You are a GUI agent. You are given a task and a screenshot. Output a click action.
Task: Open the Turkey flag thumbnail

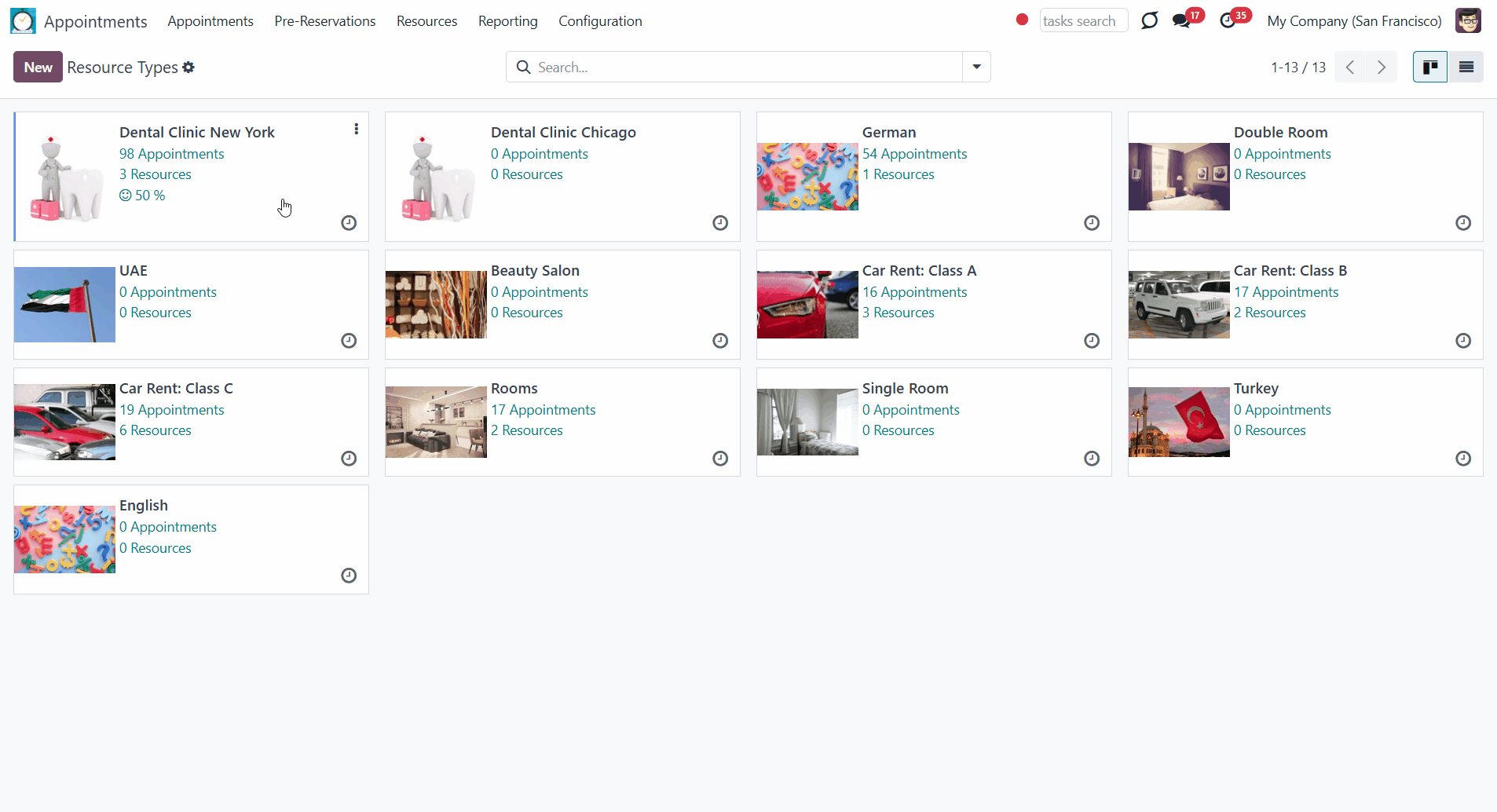[1179, 422]
